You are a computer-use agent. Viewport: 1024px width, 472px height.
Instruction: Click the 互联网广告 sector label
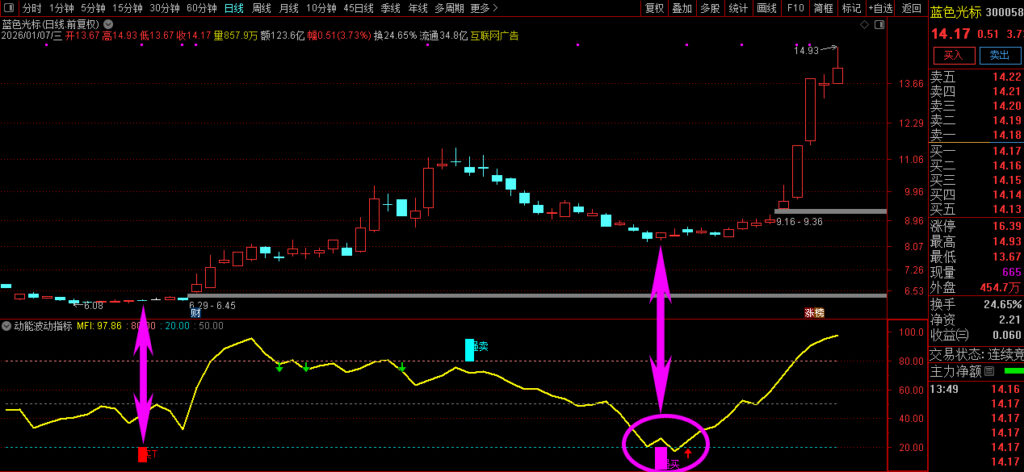coord(495,35)
